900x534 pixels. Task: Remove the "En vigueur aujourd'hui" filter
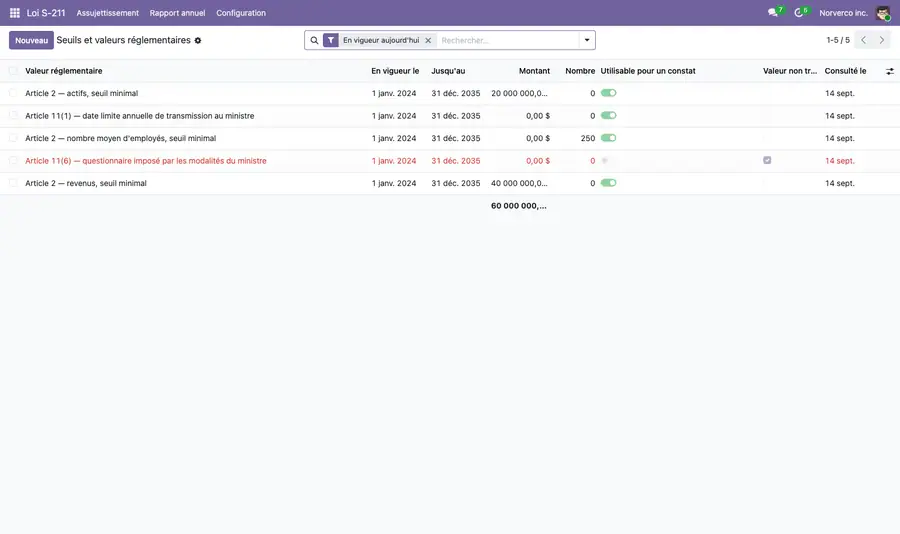[x=428, y=40]
